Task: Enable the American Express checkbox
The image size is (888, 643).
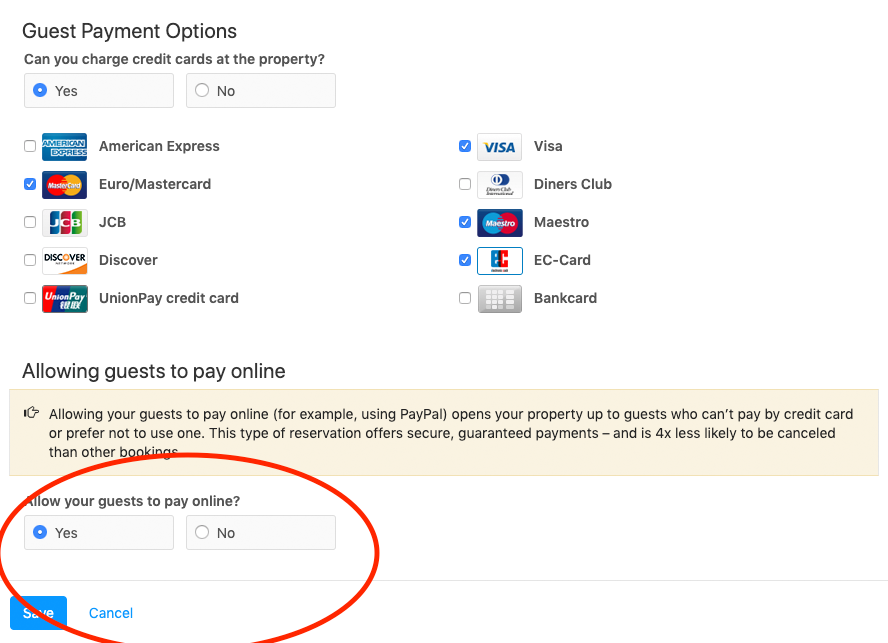Action: click(30, 146)
